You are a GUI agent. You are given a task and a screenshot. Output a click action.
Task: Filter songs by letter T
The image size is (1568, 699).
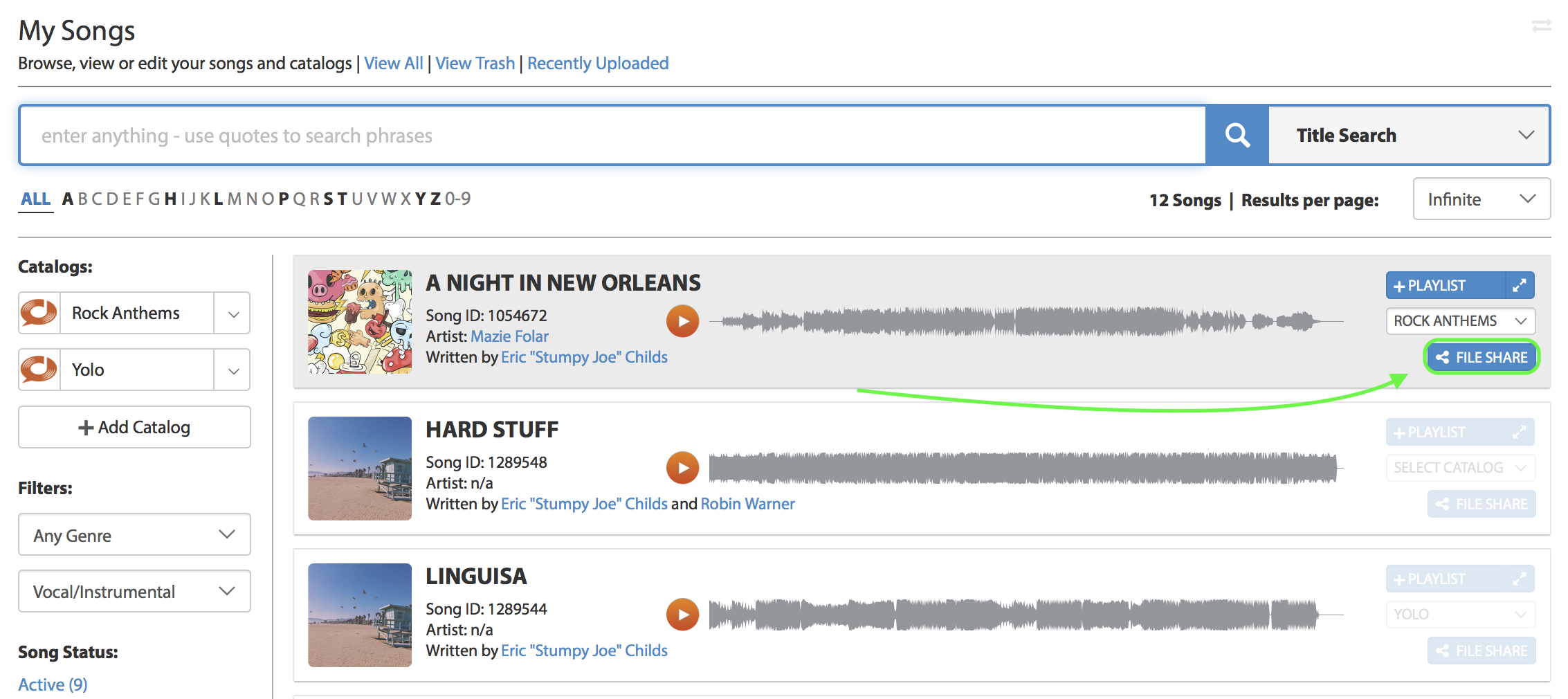[x=342, y=199]
